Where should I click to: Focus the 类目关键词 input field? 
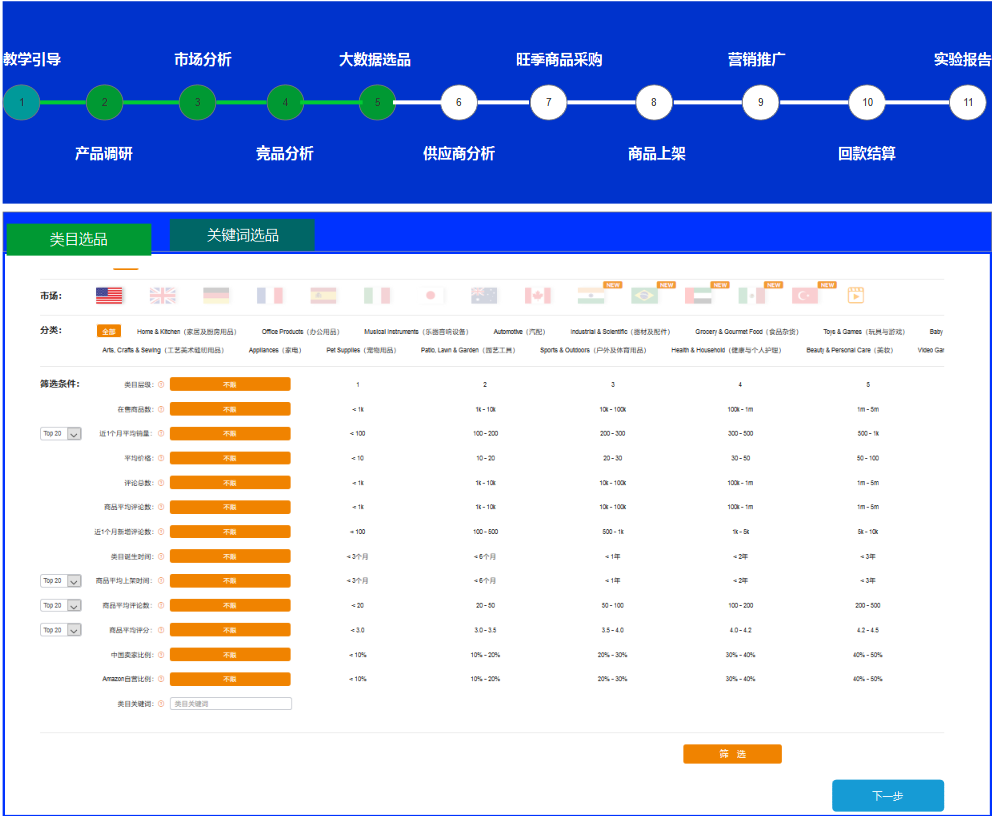pos(231,704)
